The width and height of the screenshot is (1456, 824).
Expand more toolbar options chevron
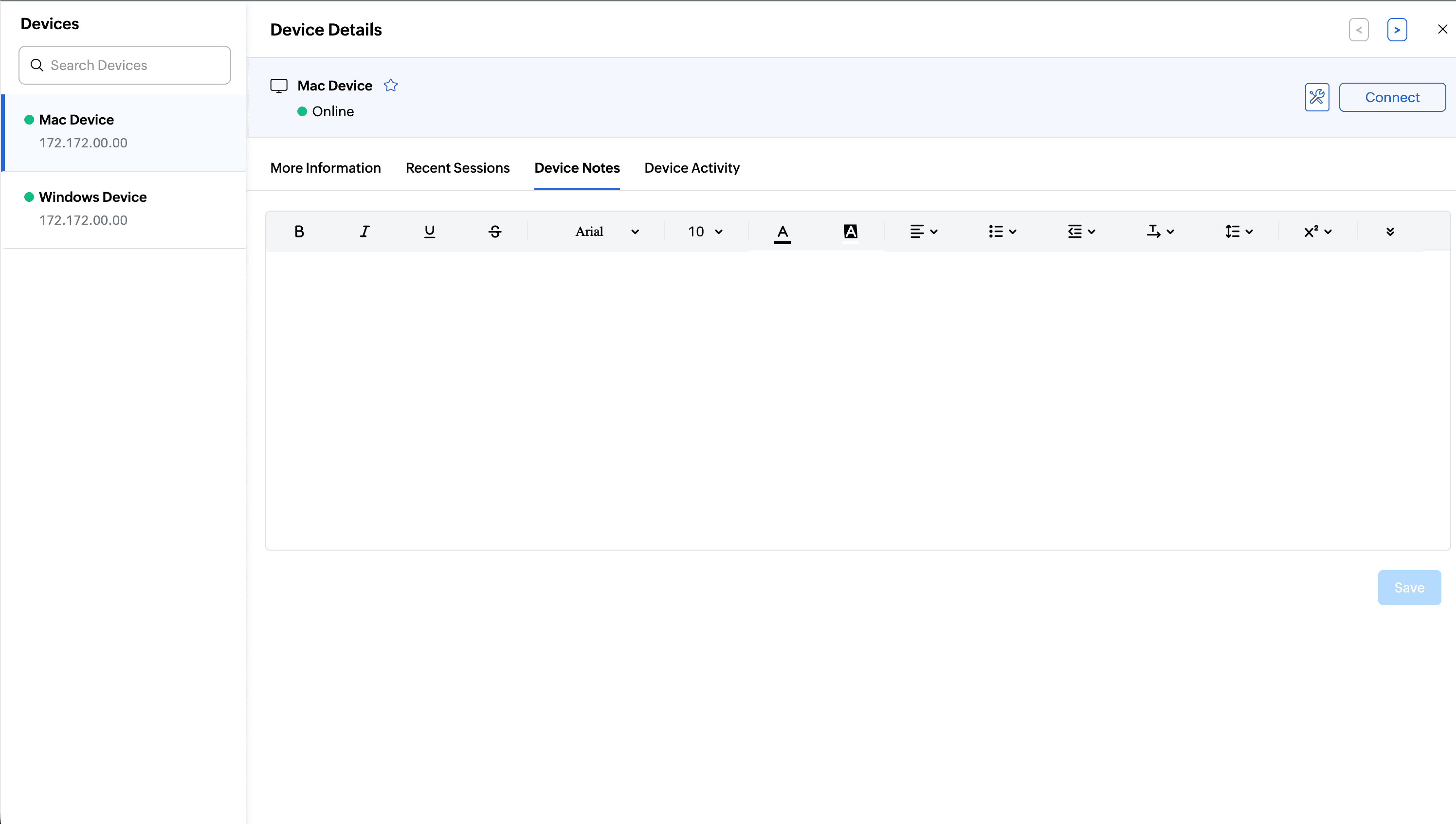(x=1390, y=232)
